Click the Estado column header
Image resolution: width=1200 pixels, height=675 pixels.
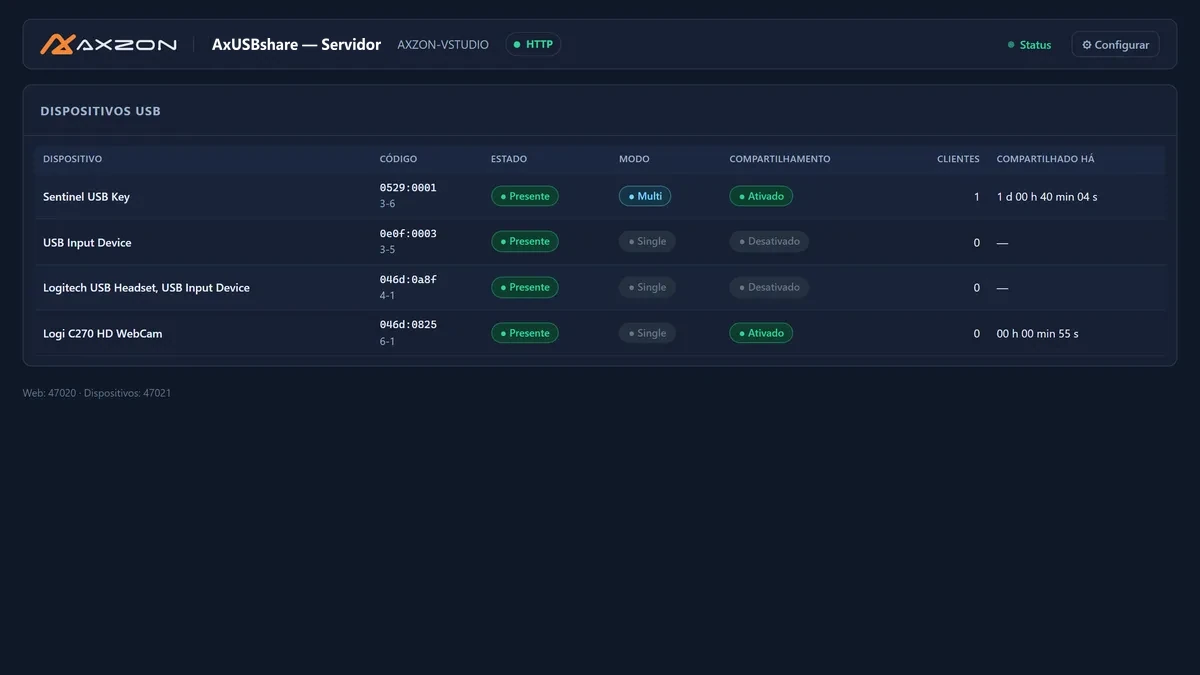(509, 159)
